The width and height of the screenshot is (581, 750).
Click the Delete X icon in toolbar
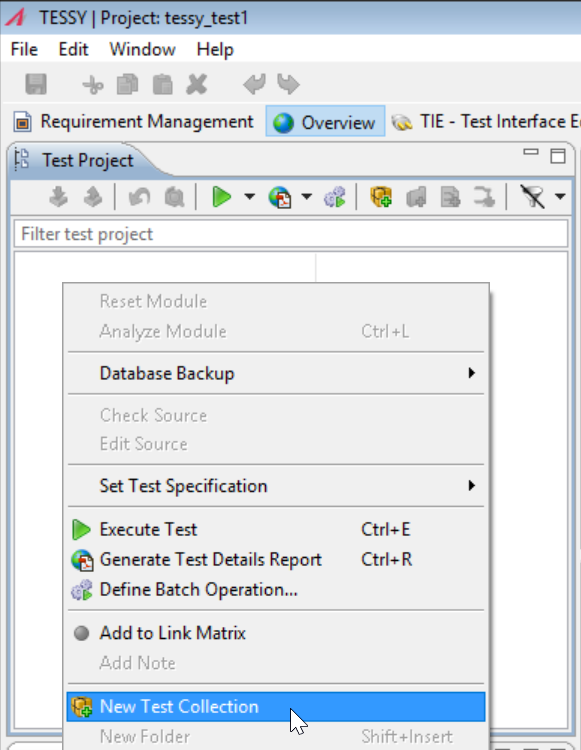click(197, 85)
